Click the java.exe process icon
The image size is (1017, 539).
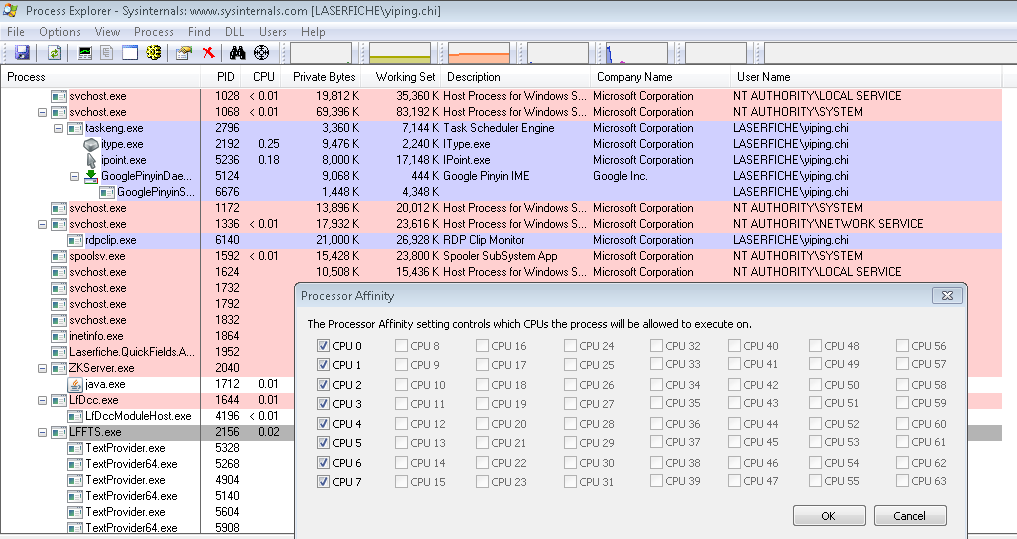(75, 384)
